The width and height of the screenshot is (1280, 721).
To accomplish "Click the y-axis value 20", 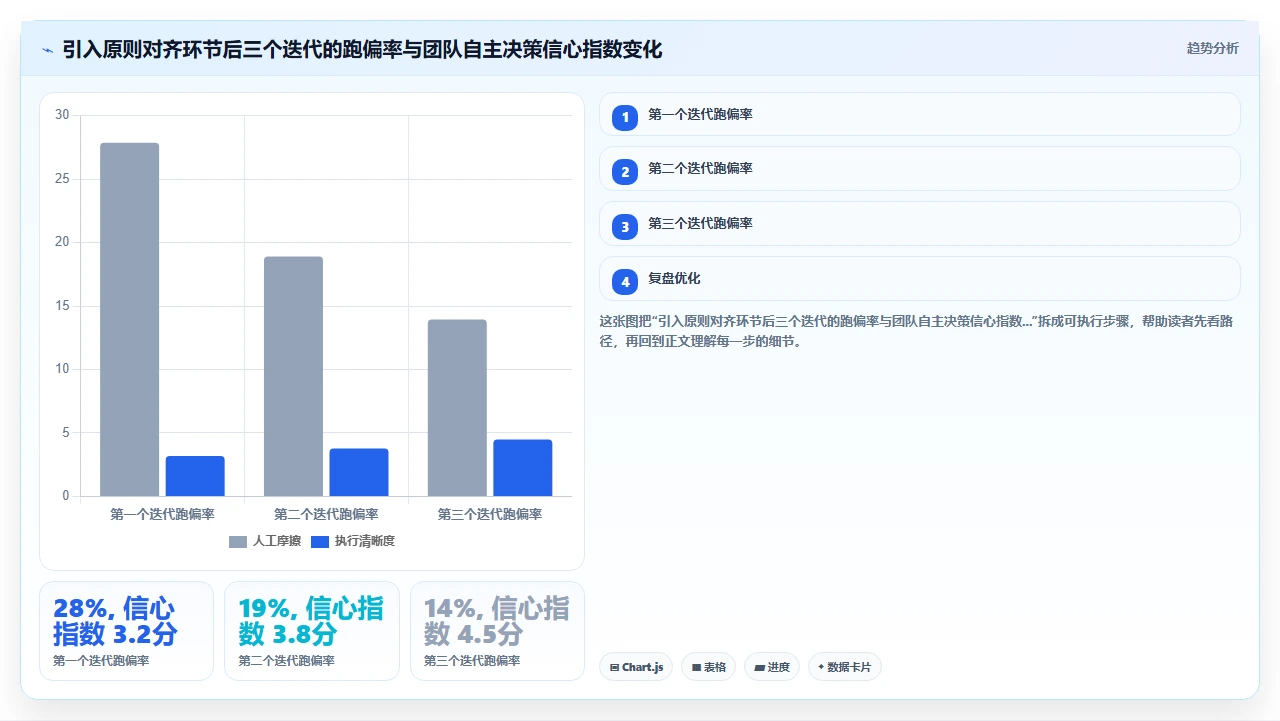I will point(62,242).
